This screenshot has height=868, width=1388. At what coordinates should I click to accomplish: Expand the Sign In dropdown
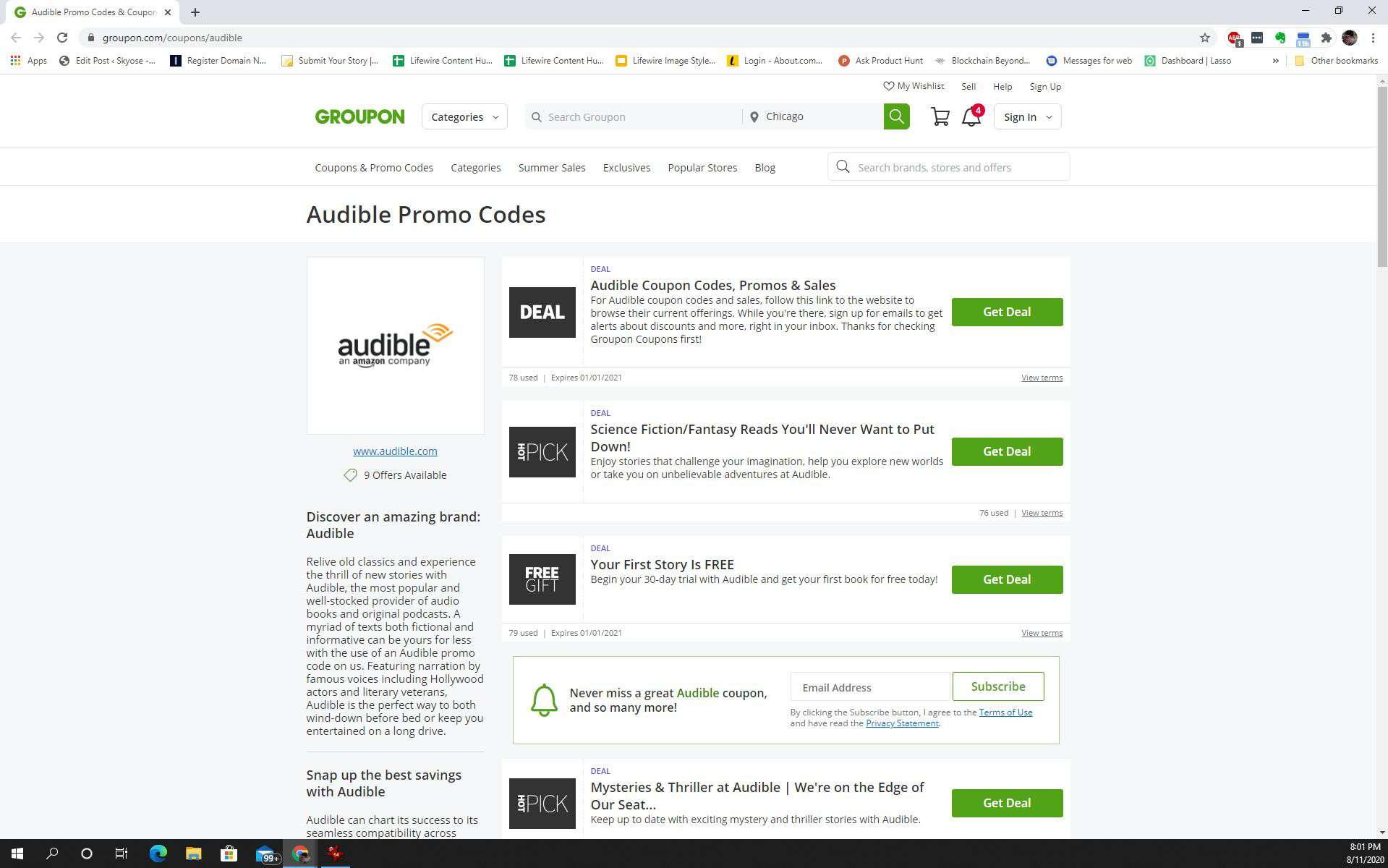(1027, 116)
